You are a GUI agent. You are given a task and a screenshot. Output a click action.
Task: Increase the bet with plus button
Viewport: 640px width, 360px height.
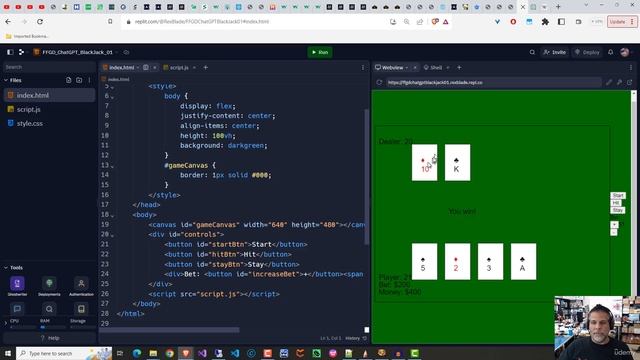[x=614, y=224]
